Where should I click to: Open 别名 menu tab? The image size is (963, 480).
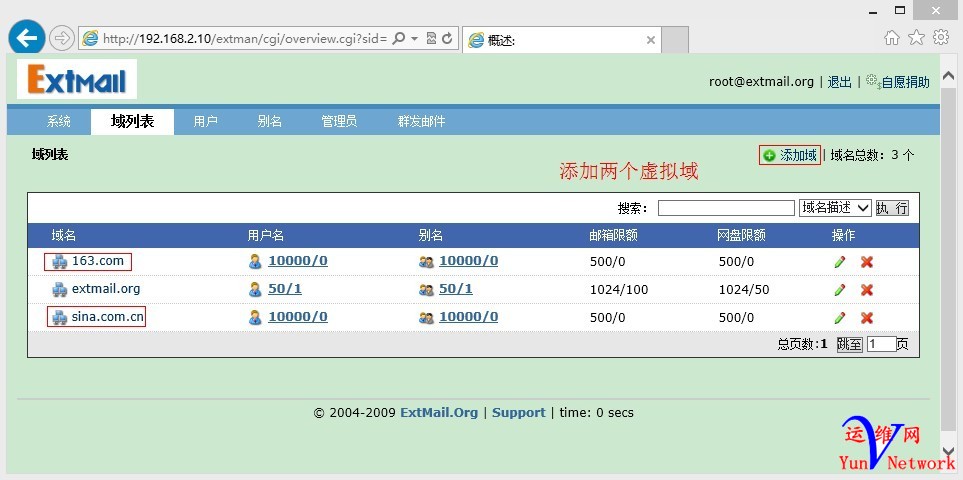(x=270, y=122)
